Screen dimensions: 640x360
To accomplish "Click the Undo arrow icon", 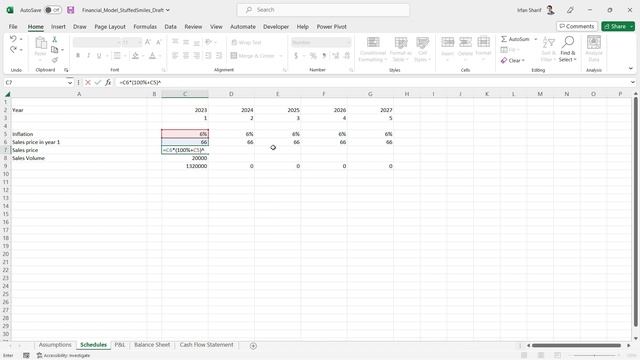I will pos(13,39).
